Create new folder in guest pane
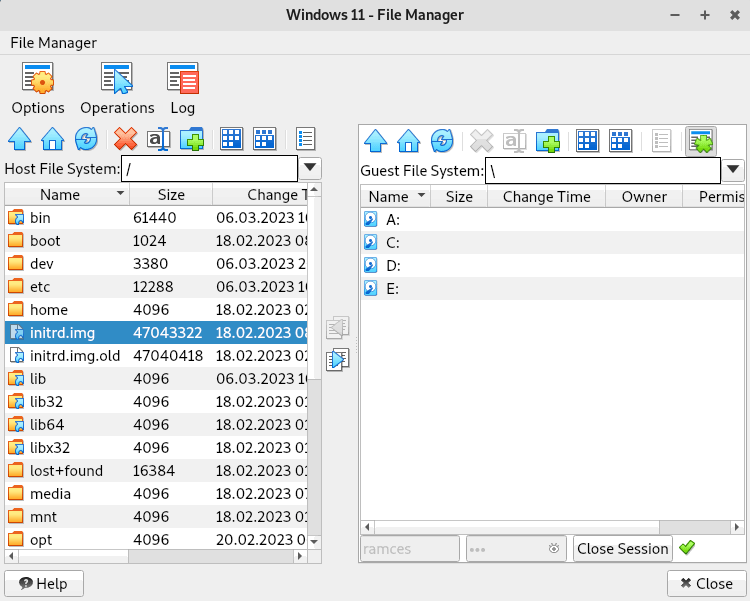This screenshot has width=750, height=601. 548,141
